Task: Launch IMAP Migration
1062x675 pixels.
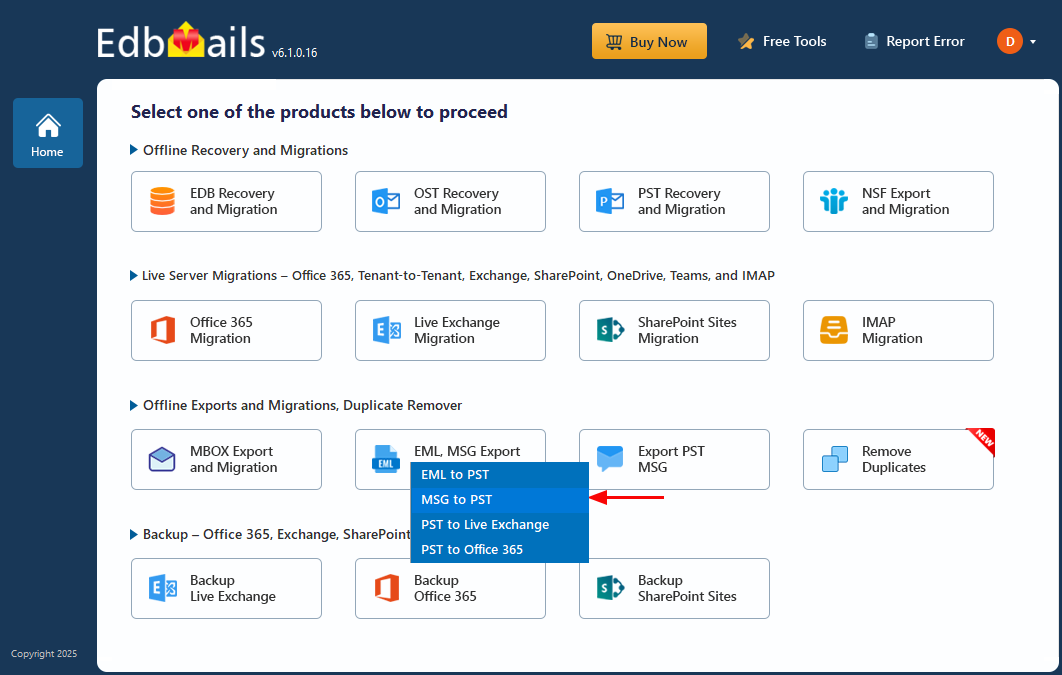Action: tap(898, 330)
